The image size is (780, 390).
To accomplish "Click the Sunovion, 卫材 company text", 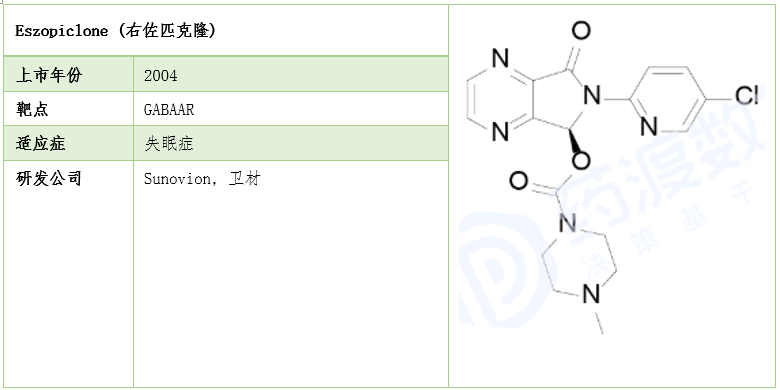I will point(202,178).
